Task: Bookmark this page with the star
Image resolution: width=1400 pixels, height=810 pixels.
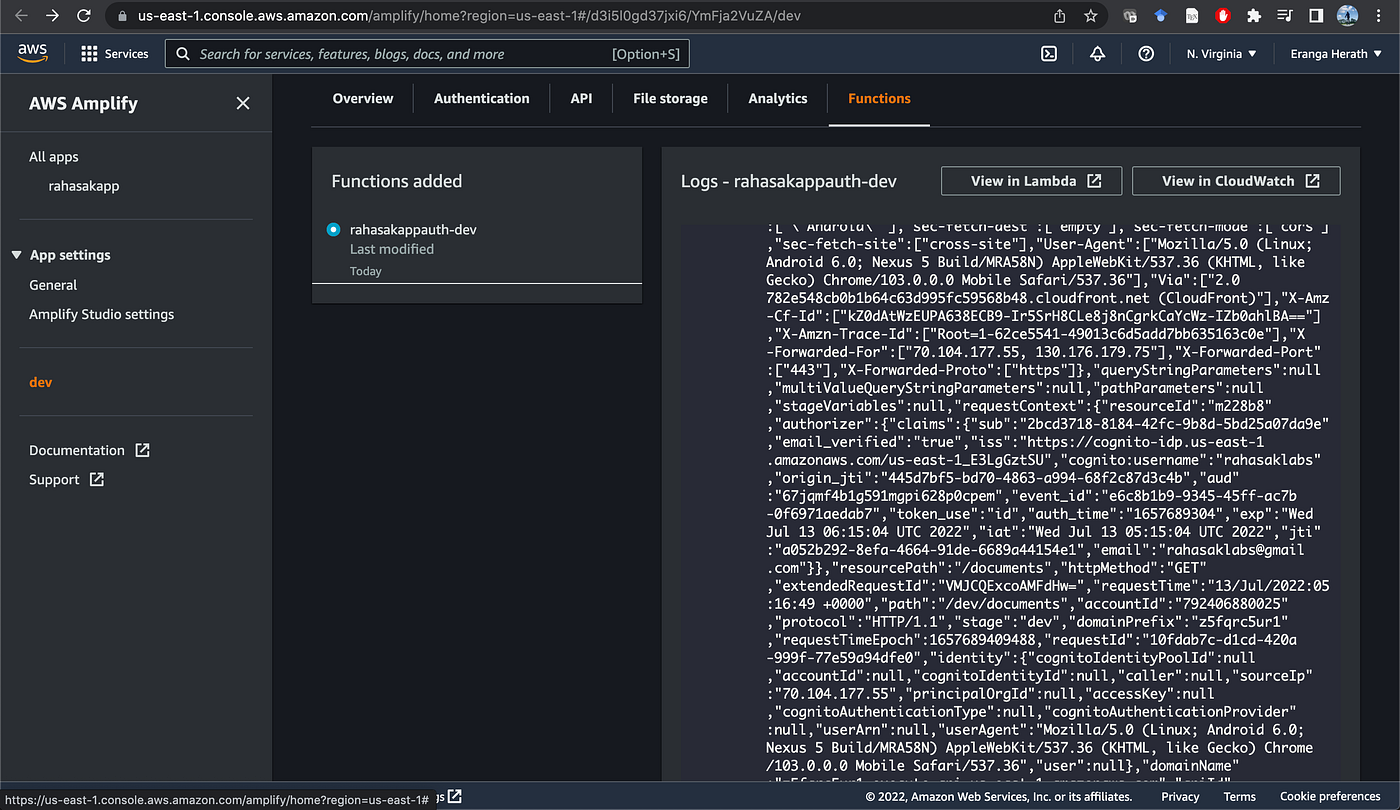Action: click(x=1090, y=16)
